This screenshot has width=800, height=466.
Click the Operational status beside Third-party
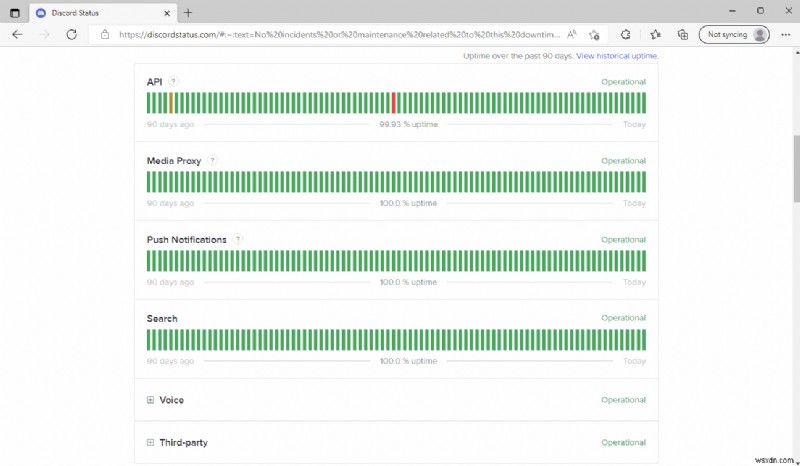(x=623, y=443)
